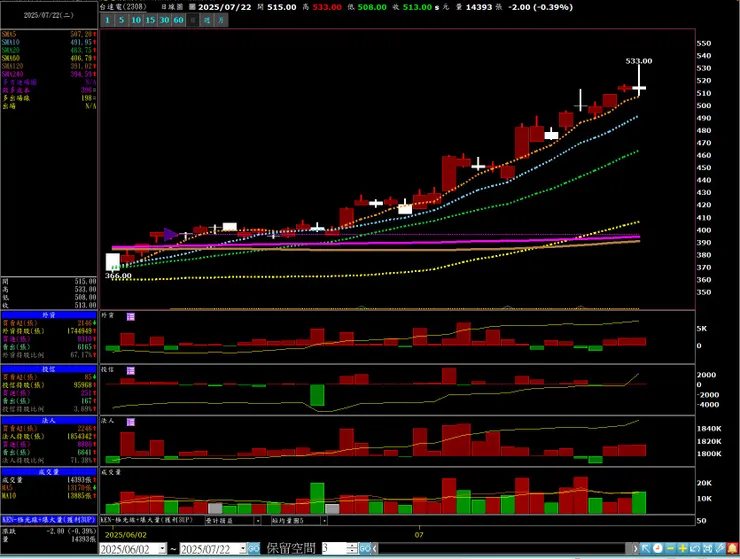
Task: Open the end date 2025/07/22 dropdown
Action: tap(243, 549)
